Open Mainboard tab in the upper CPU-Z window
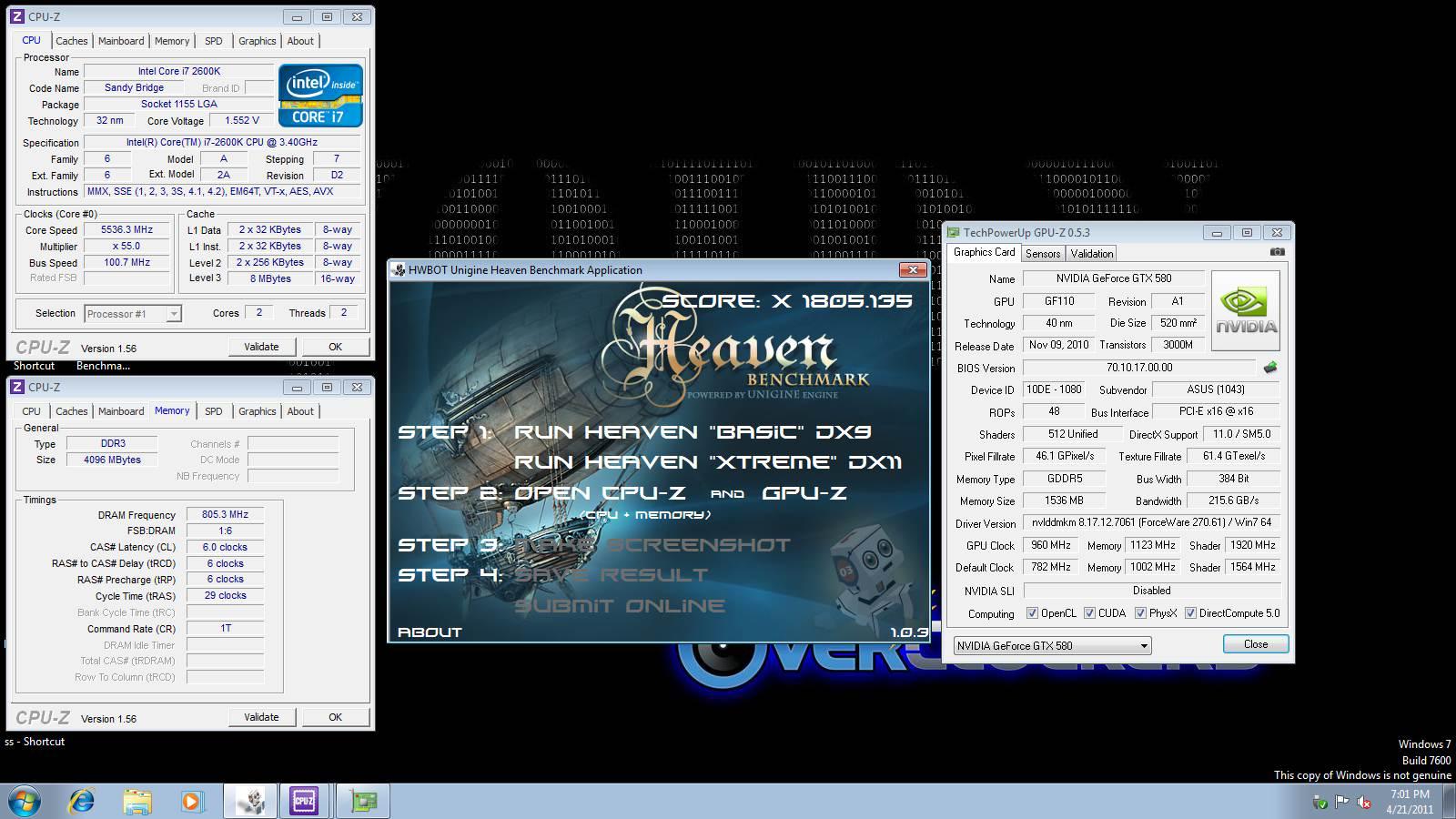The width and height of the screenshot is (1456, 819). coord(121,41)
